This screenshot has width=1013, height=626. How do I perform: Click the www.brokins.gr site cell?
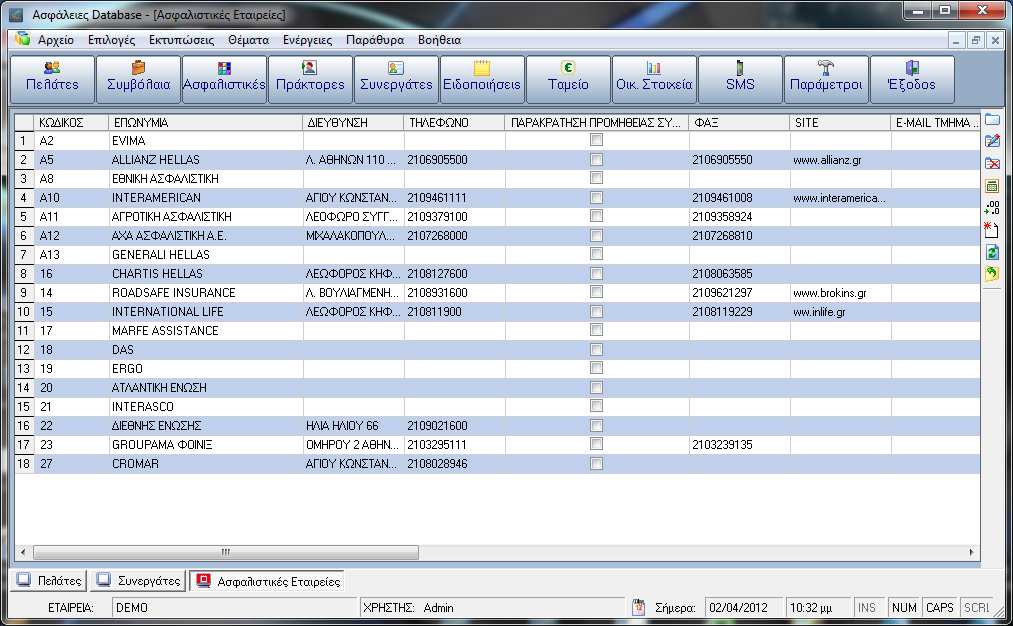(x=840, y=293)
